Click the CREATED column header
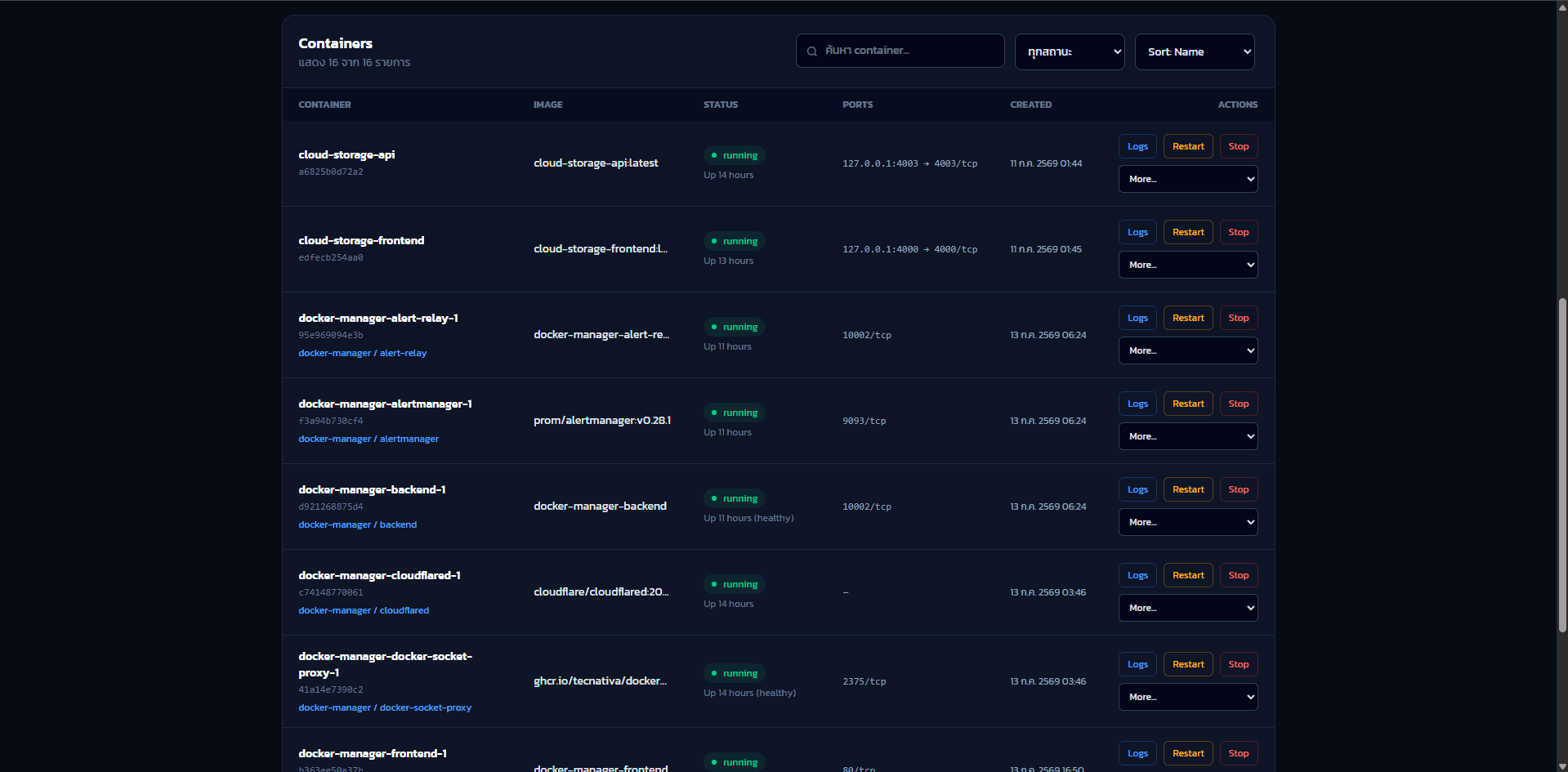The width and height of the screenshot is (1568, 772). coord(1031,105)
